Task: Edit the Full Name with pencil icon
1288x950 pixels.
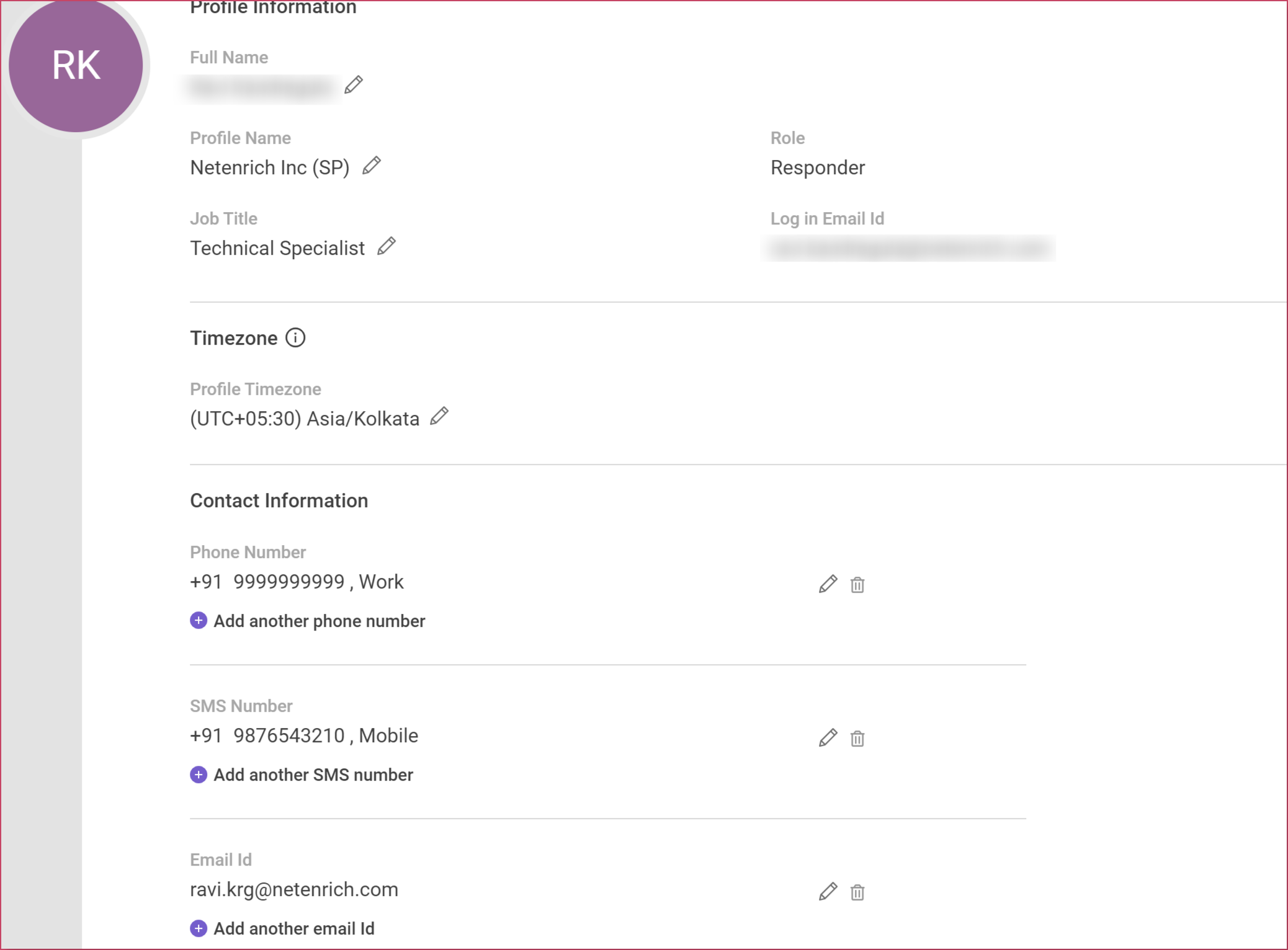Action: click(x=354, y=84)
